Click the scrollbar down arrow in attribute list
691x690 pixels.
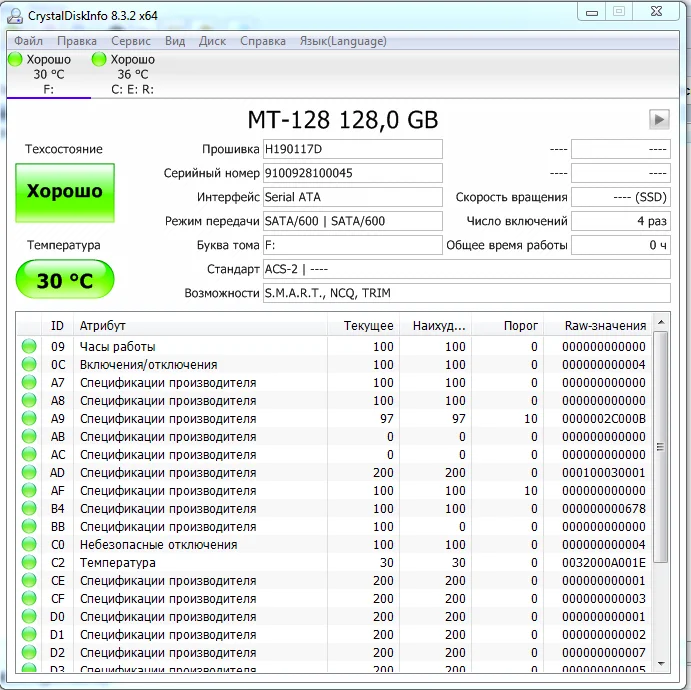pyautogui.click(x=661, y=664)
